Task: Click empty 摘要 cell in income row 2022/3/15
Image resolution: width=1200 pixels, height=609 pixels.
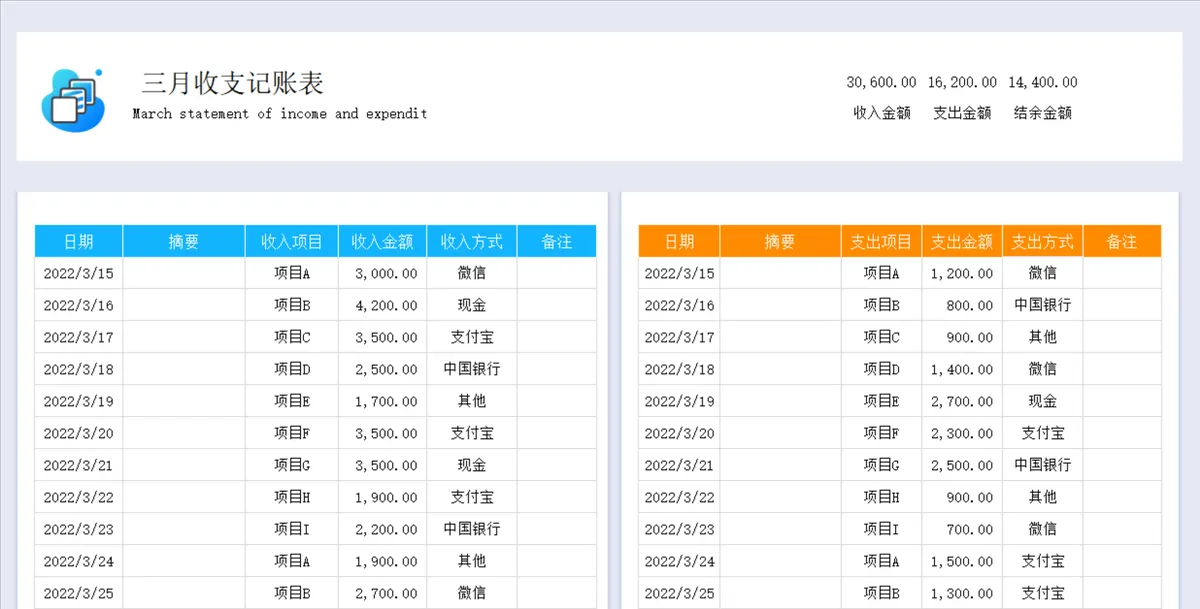Action: click(x=184, y=273)
